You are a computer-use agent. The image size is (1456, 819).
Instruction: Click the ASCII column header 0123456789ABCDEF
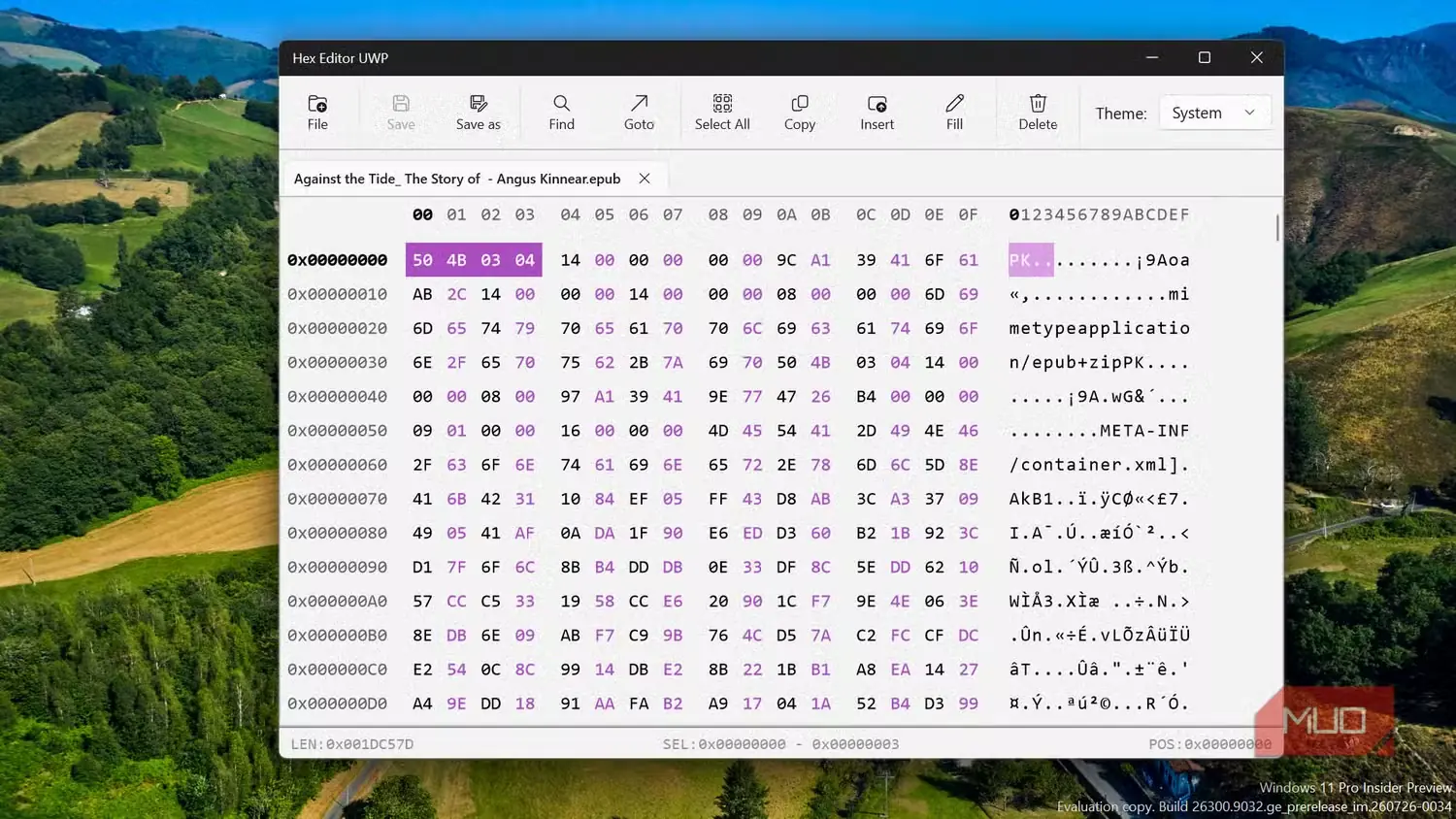(1100, 214)
